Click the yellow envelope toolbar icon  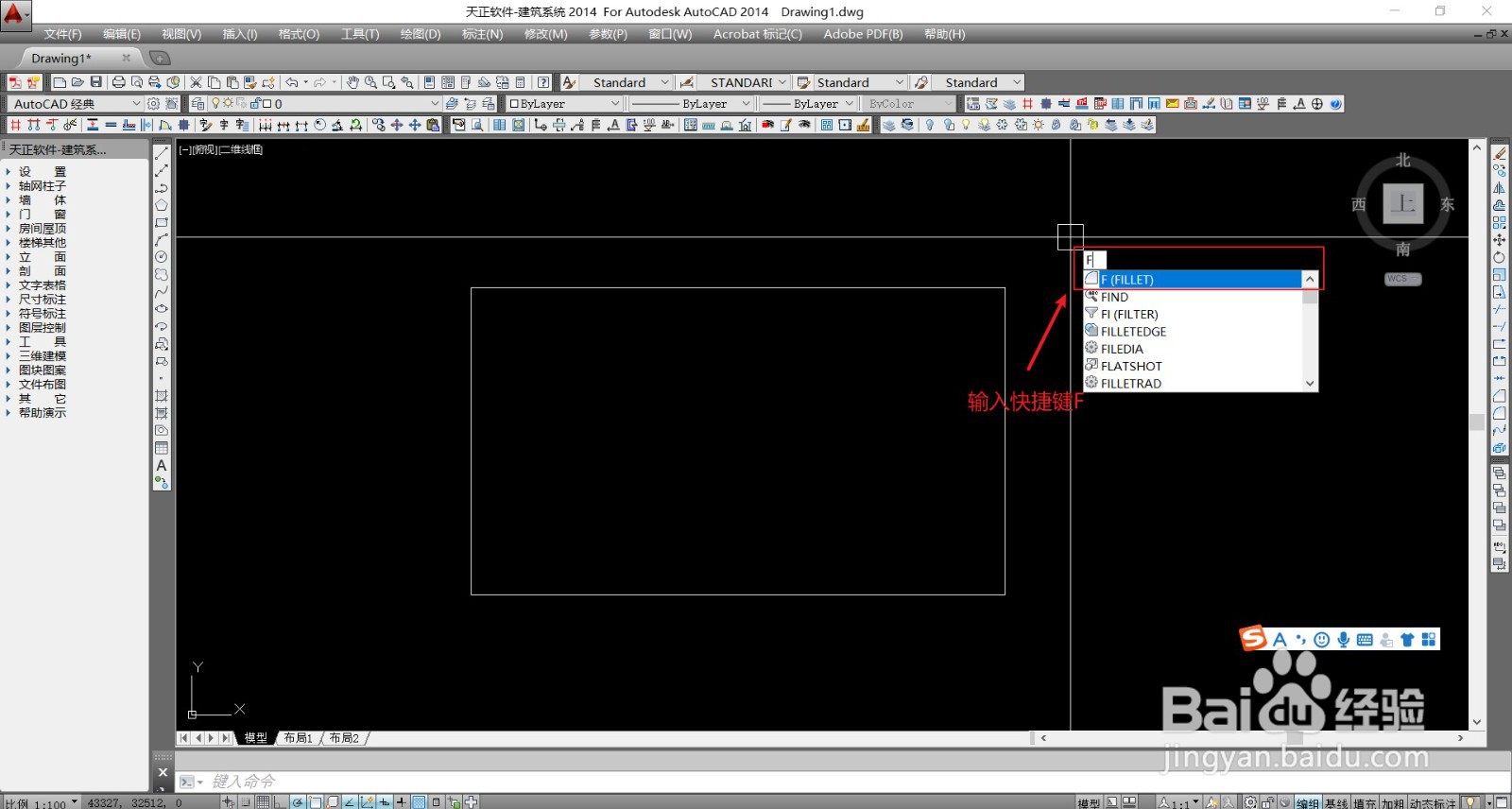point(1172,104)
